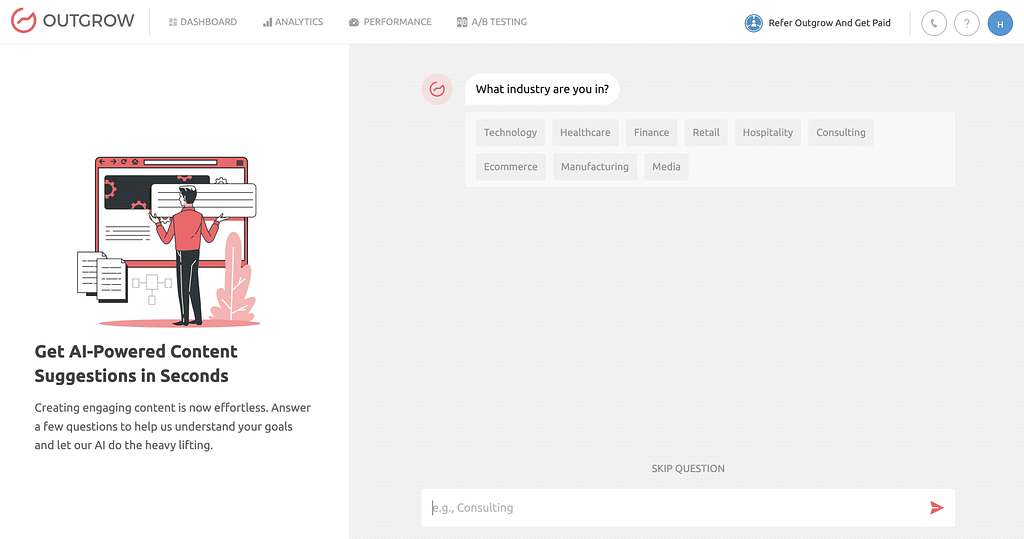Pick the Finance industry option
Viewport: 1024px width, 539px height.
(651, 132)
